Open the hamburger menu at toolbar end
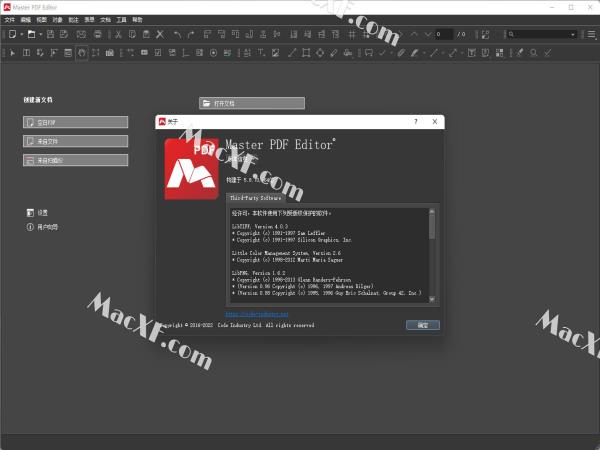The image size is (600, 450). pyautogui.click(x=591, y=34)
